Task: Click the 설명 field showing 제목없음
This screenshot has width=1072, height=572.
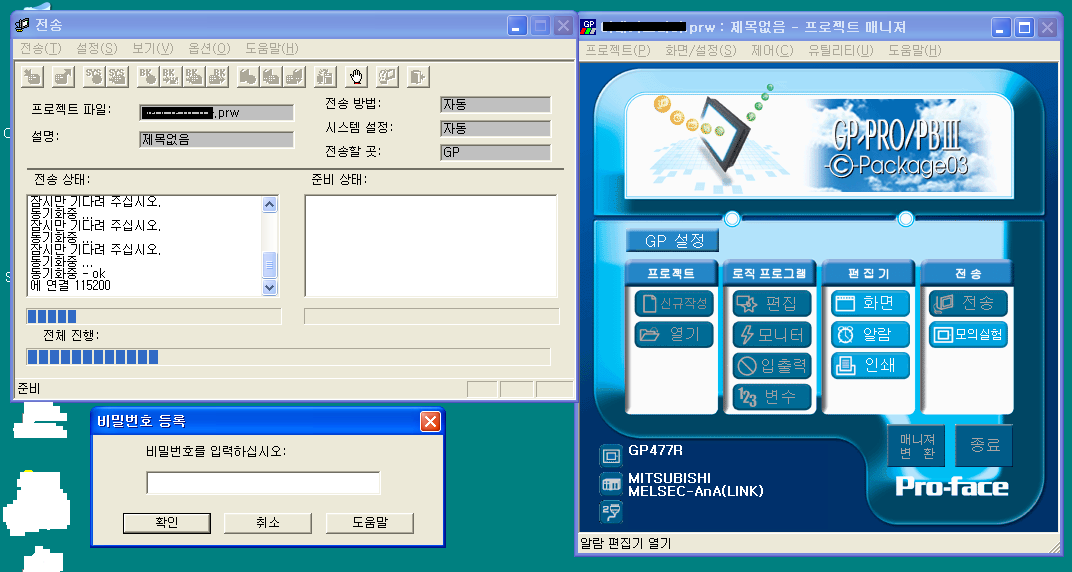Action: point(217,139)
